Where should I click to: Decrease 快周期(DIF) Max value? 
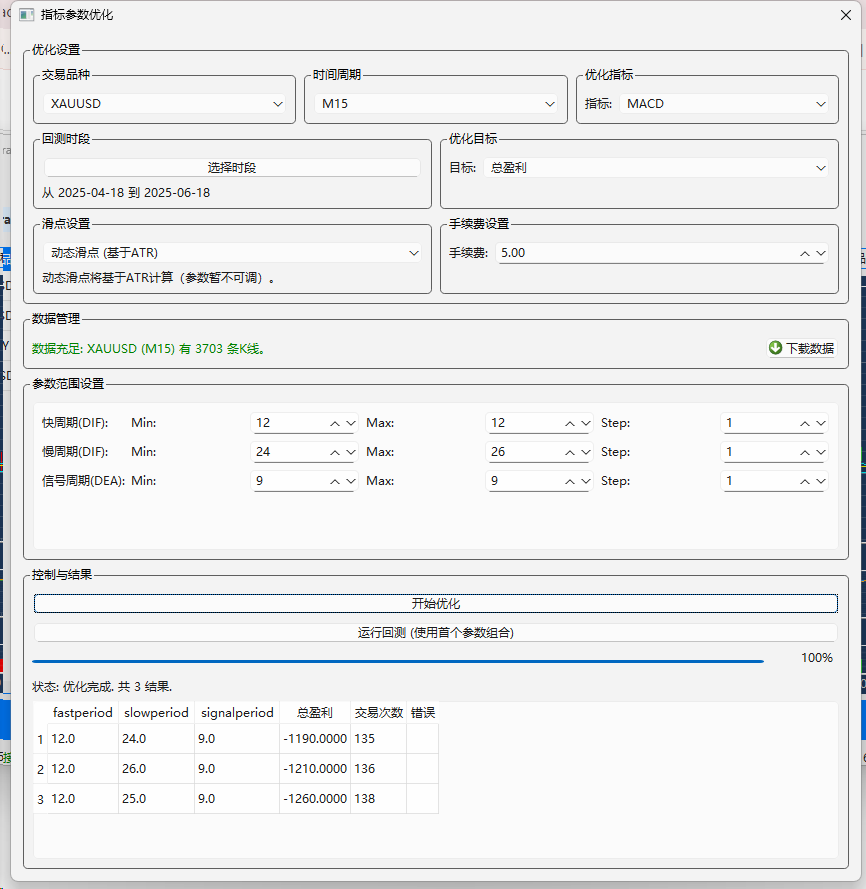coord(586,424)
